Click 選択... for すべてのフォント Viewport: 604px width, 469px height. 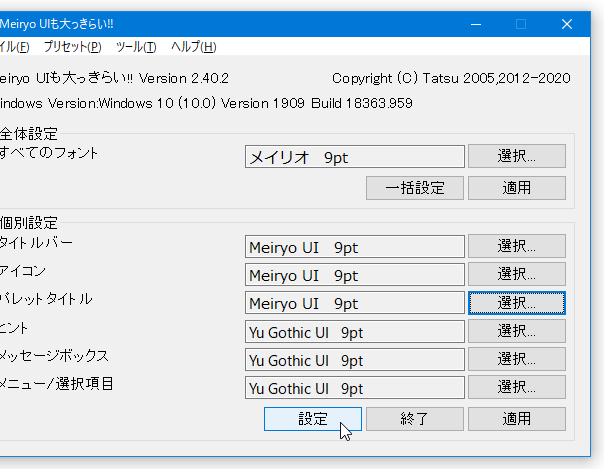pyautogui.click(x=517, y=156)
